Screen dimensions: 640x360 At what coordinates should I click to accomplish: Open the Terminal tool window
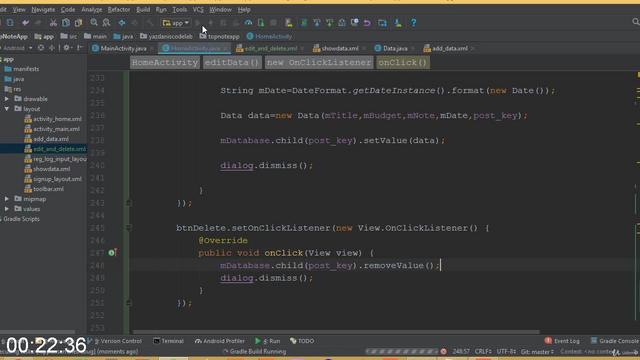[x=168, y=341]
